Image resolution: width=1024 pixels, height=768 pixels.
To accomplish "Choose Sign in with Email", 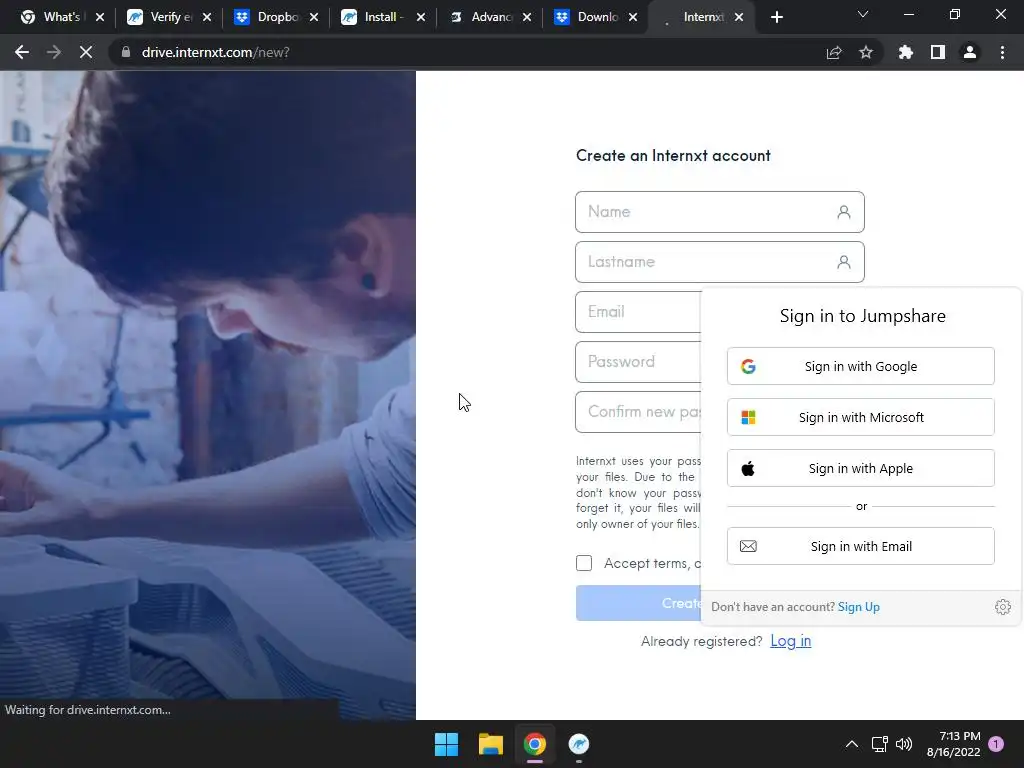I will coord(861,546).
